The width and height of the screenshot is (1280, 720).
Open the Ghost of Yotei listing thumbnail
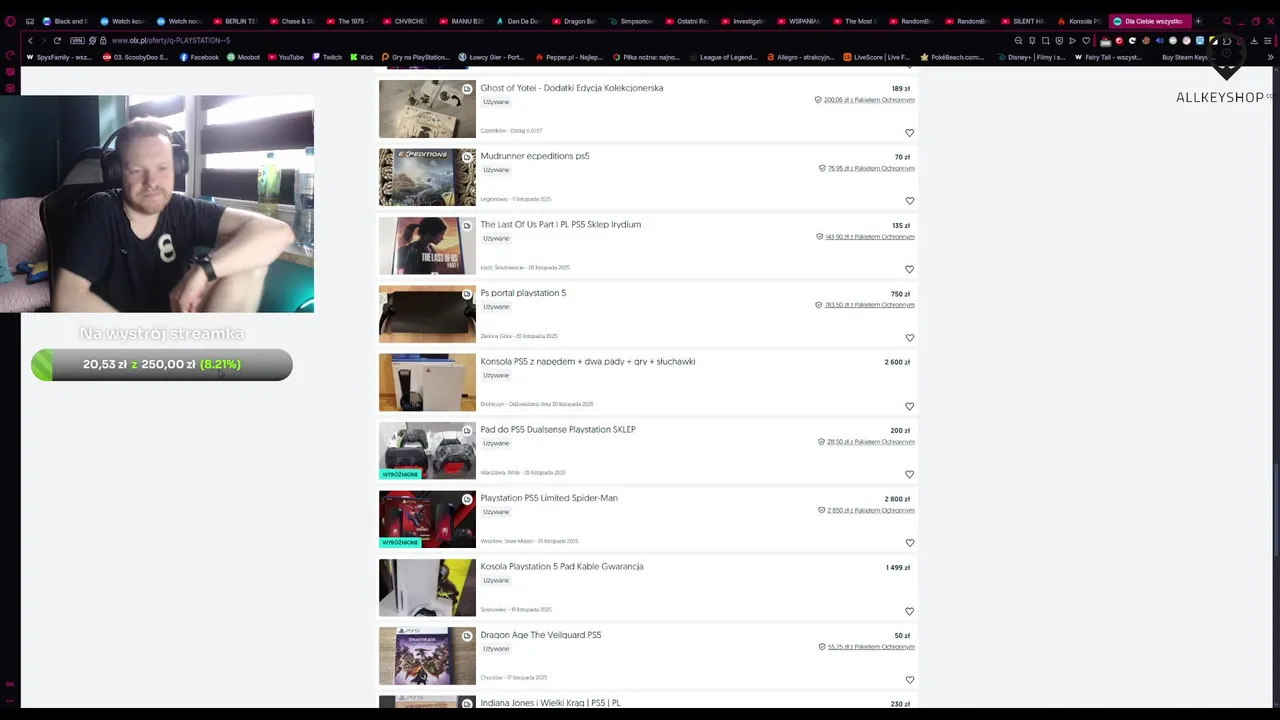click(x=427, y=109)
